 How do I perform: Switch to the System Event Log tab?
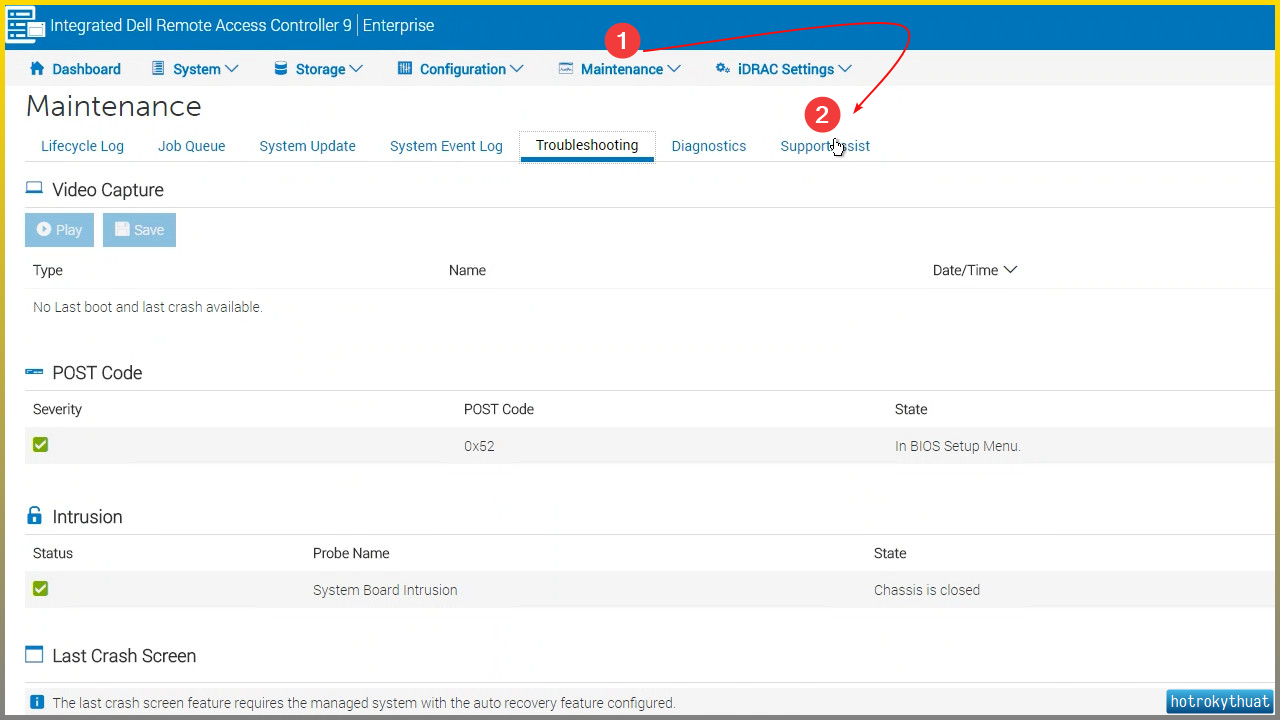(x=446, y=146)
